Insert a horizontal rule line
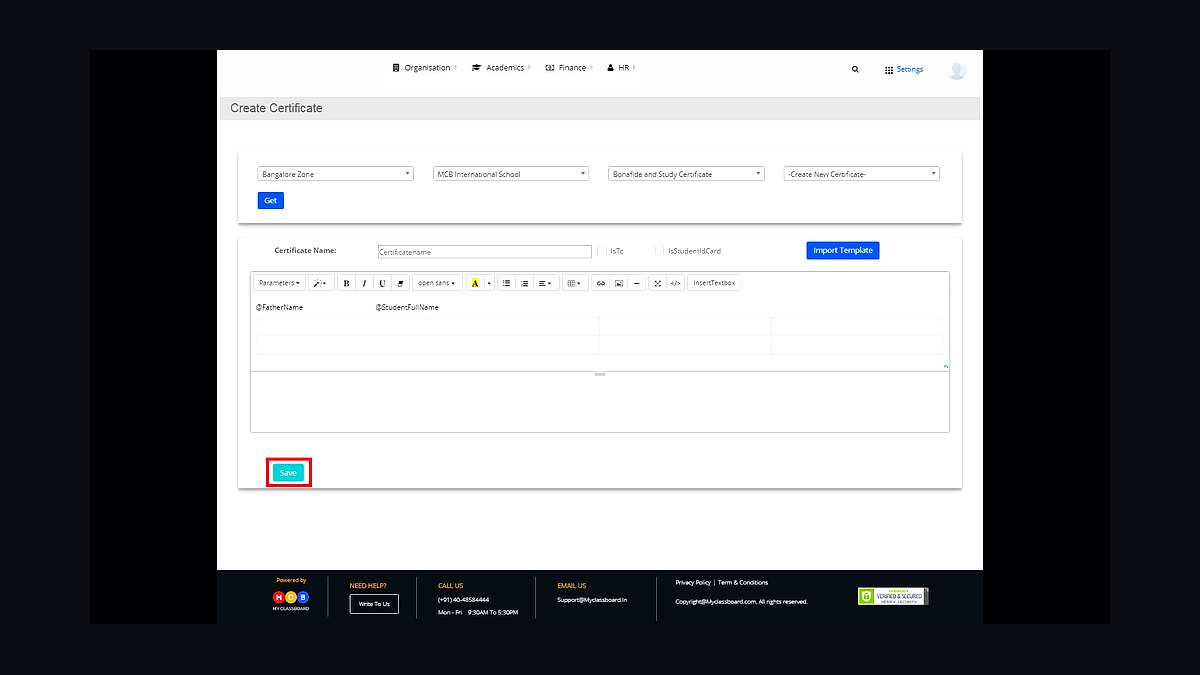The height and width of the screenshot is (675, 1200). 637,283
